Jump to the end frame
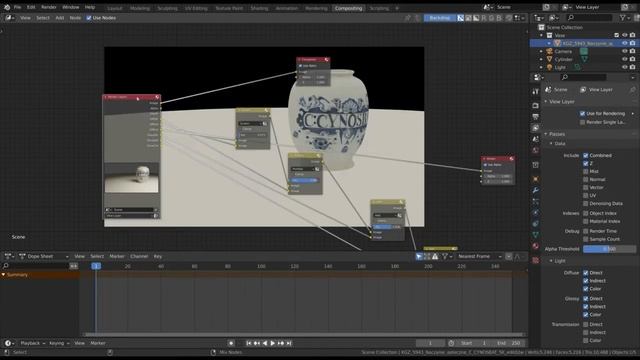640x360 pixels. coord(289,343)
